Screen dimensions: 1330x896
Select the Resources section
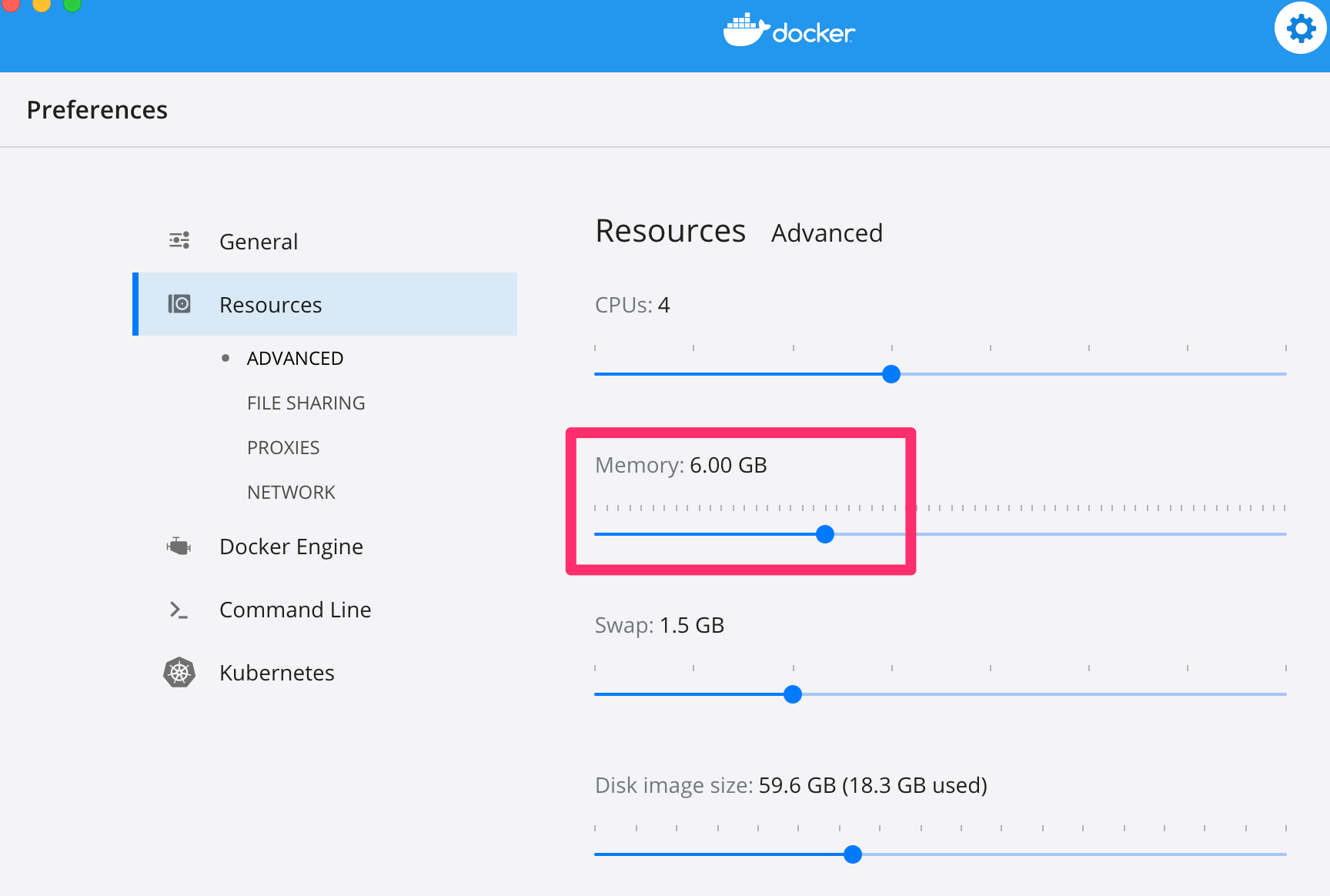coord(325,304)
